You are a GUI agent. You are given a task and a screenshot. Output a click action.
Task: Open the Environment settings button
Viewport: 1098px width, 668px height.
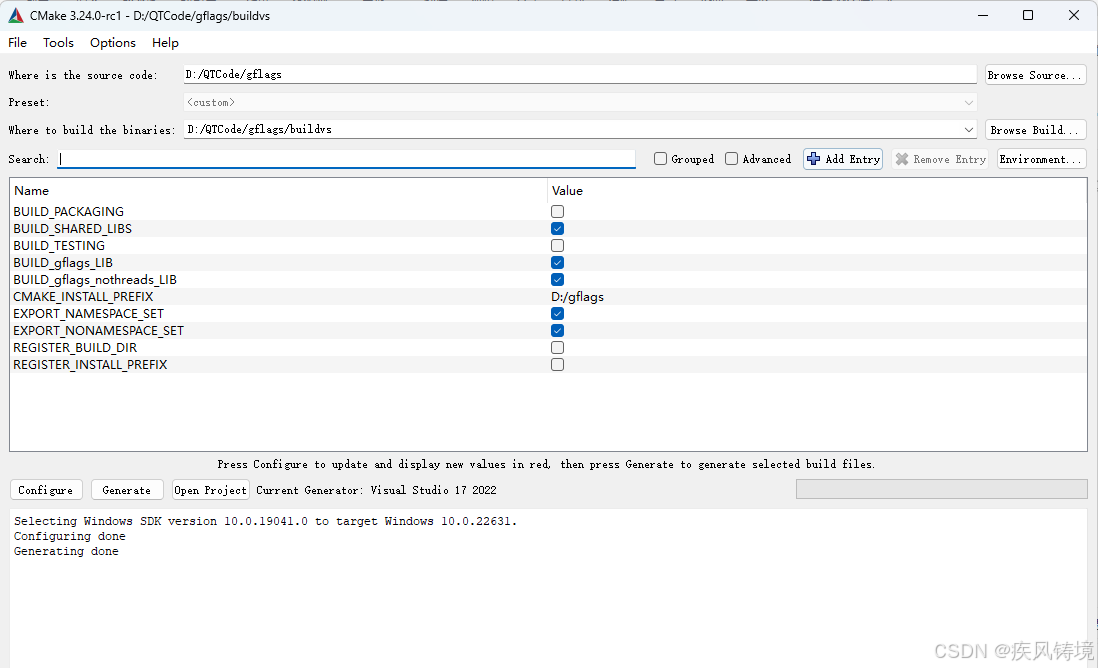1041,159
